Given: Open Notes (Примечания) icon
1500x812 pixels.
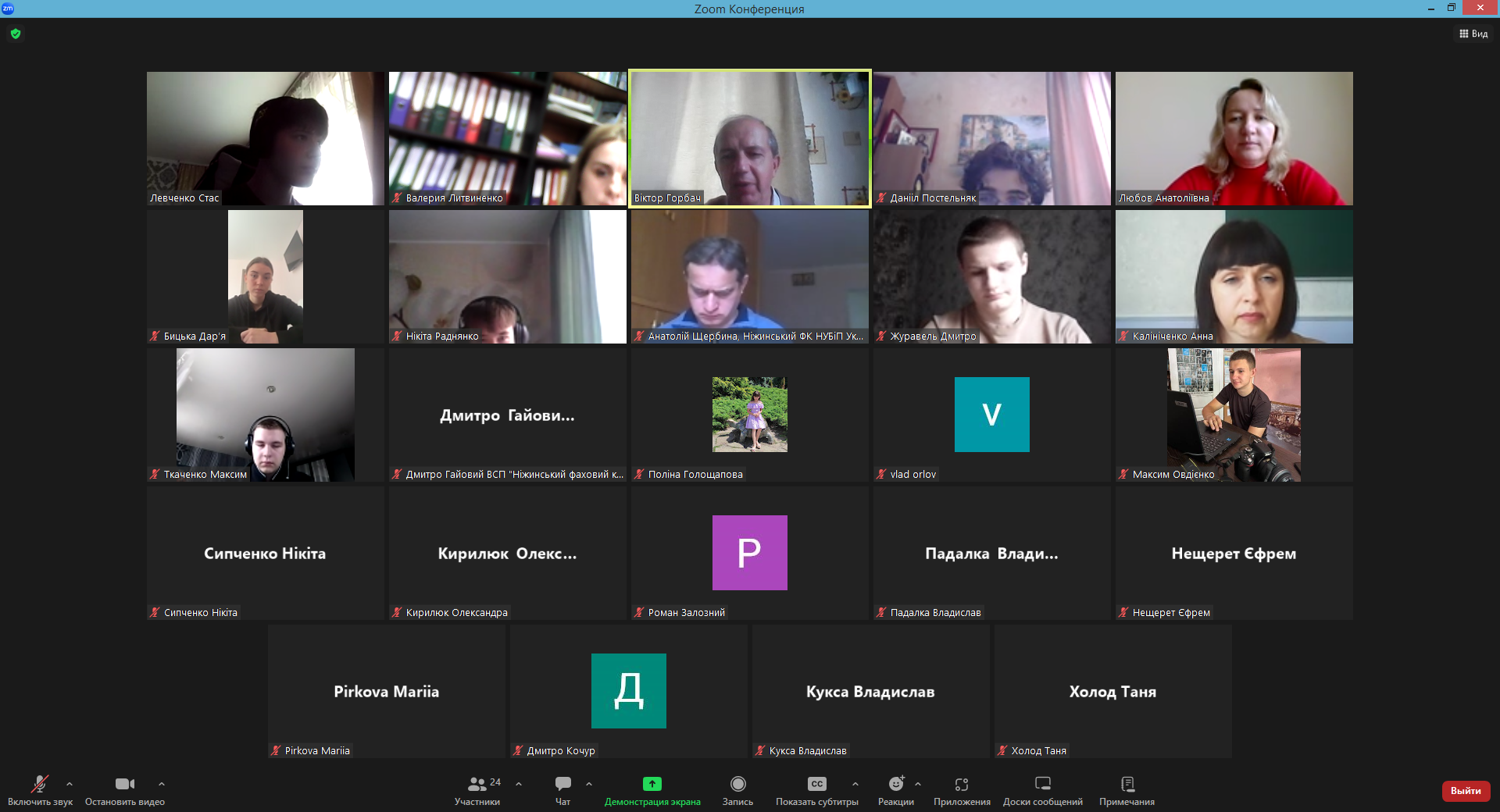Looking at the screenshot, I should point(1127,784).
